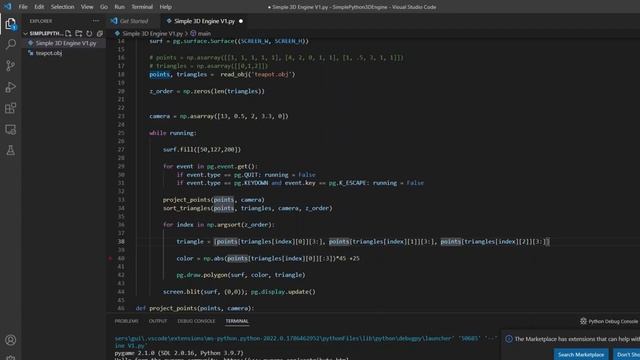Click the camera np.asarray assignment

219,116
